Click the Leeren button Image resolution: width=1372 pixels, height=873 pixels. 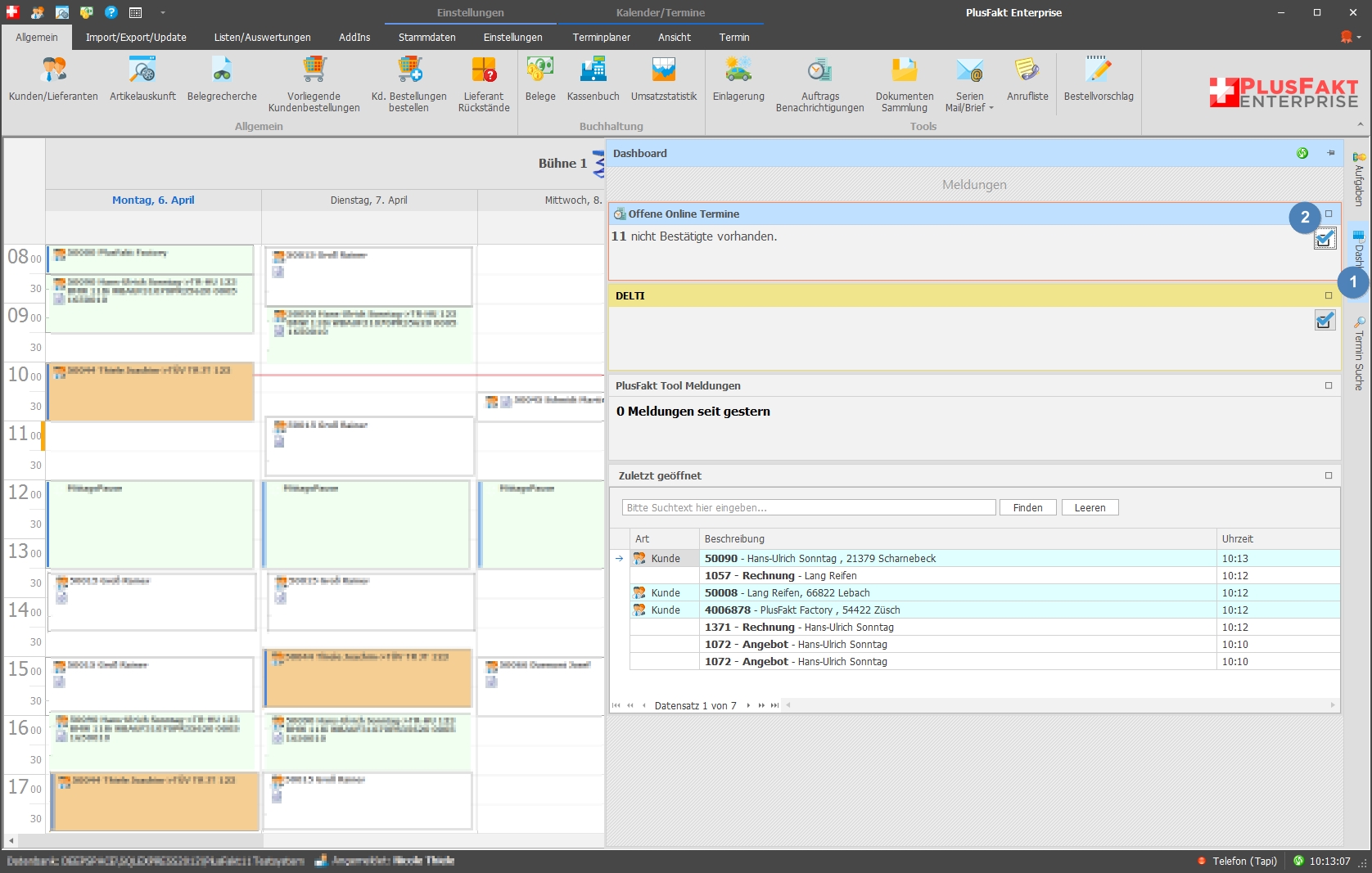1090,507
